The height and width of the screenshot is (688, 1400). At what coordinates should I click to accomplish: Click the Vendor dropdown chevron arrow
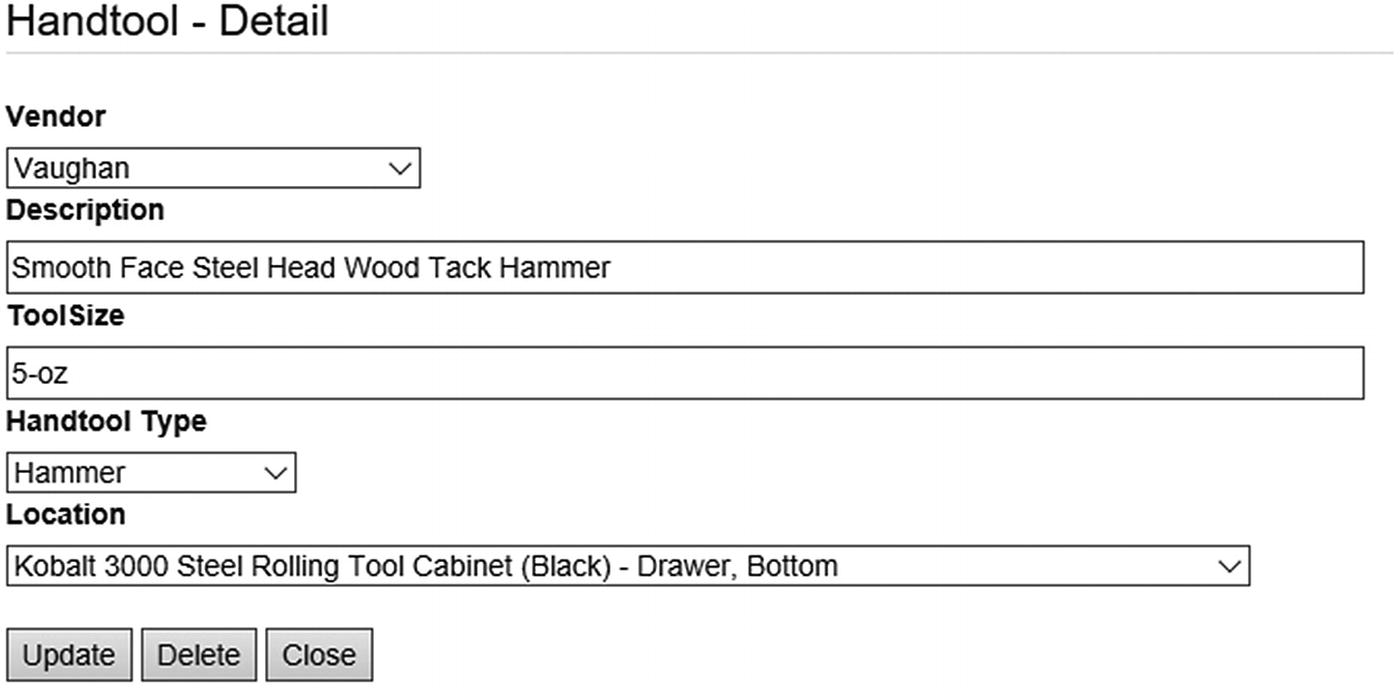pos(400,168)
